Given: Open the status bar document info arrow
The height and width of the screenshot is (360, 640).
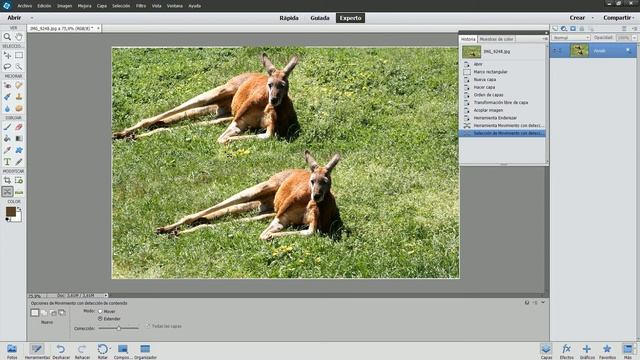Looking at the screenshot, I should pyautogui.click(x=106, y=295).
